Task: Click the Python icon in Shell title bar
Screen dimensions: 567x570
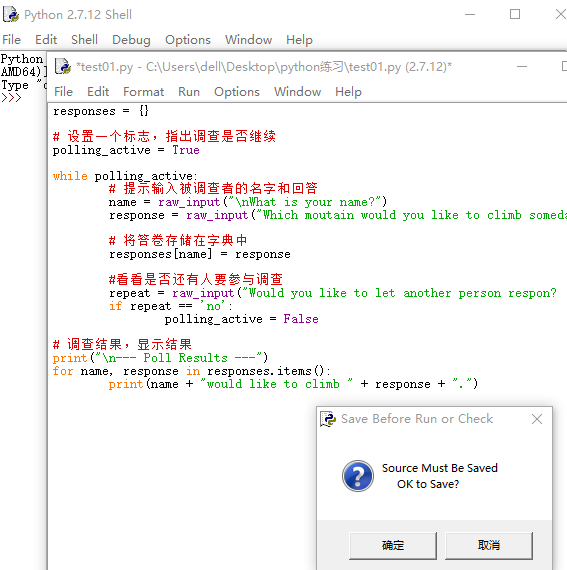Action: coord(11,15)
